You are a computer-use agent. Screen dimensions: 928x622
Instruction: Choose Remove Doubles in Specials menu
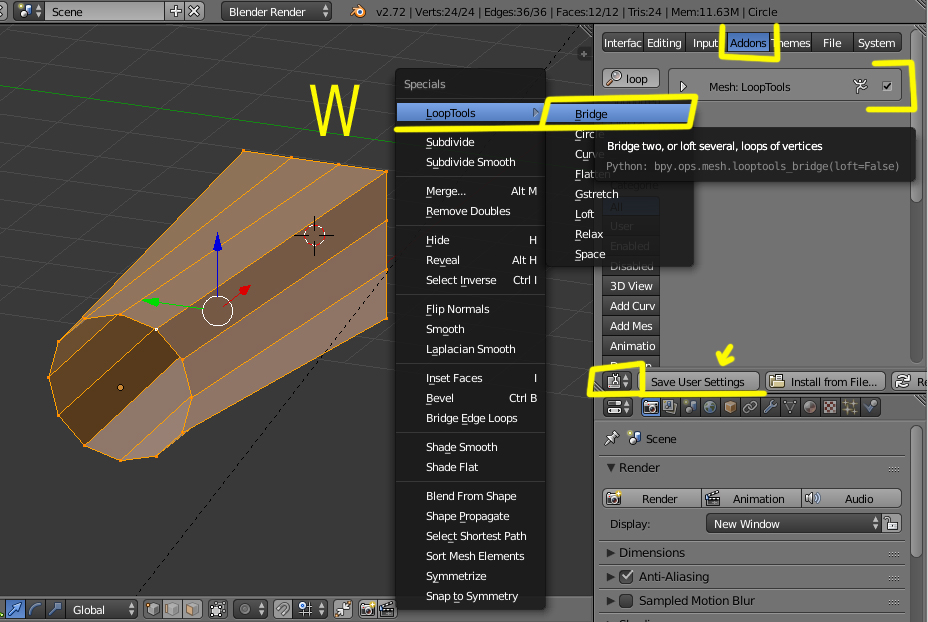(471, 211)
